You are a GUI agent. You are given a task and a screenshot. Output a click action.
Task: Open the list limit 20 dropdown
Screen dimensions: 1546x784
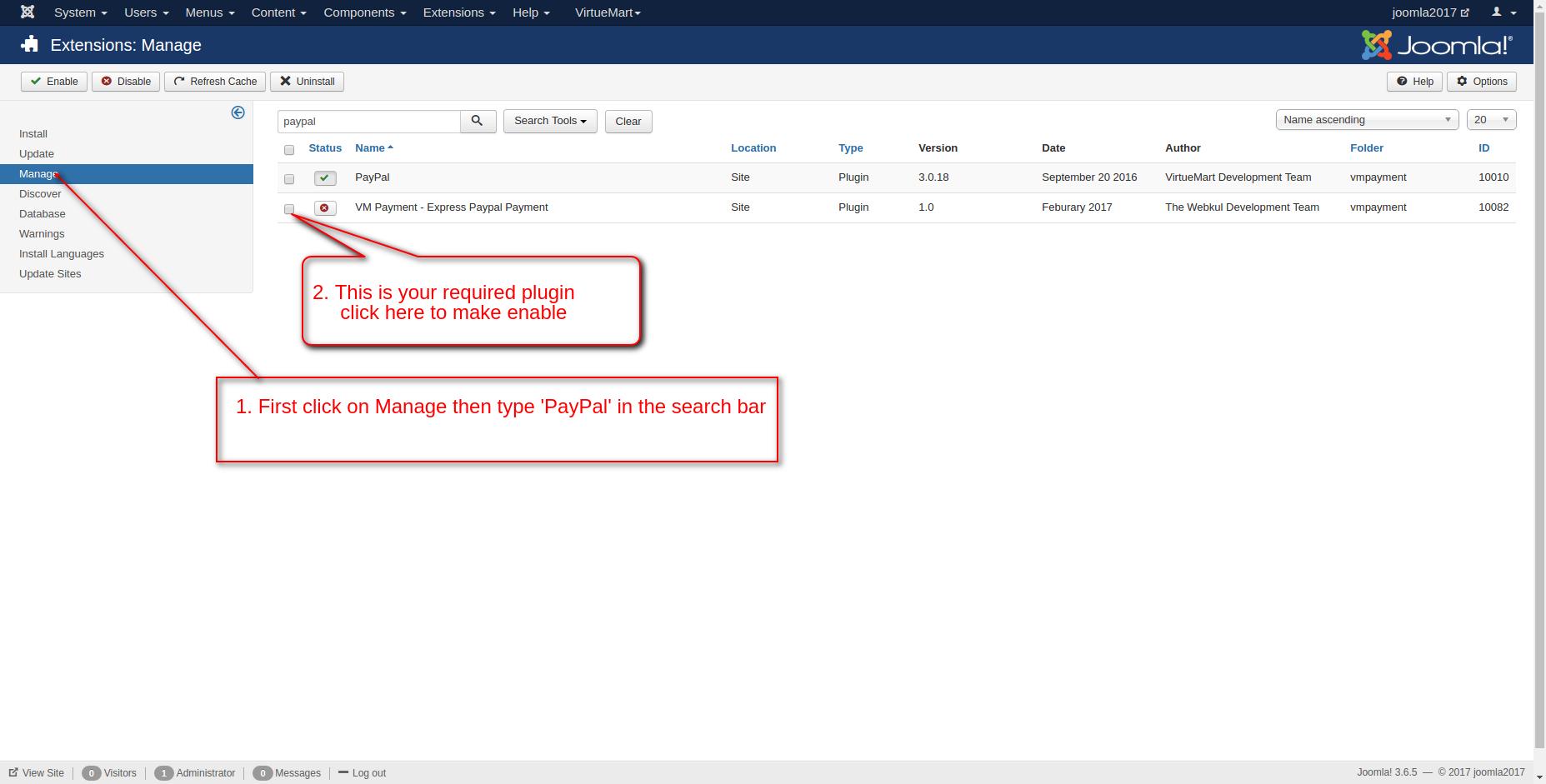(x=1491, y=120)
